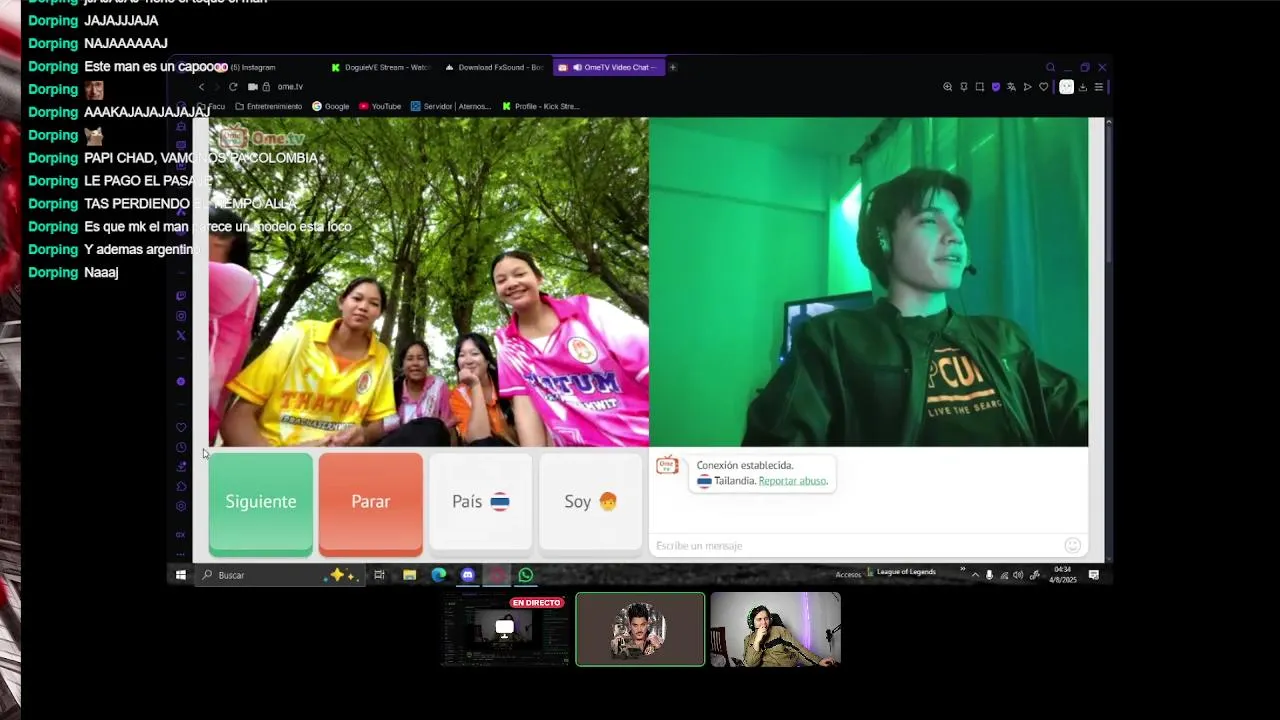
Task: Click the OmeTV page vertical scrollbar
Action: (x=1108, y=190)
